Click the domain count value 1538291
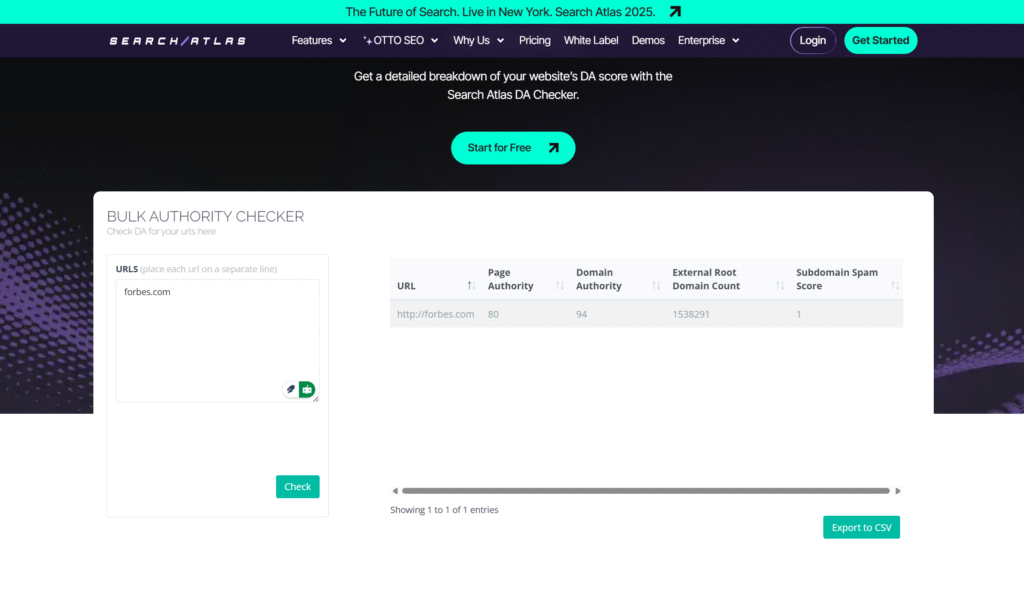1024x593 pixels. [691, 314]
